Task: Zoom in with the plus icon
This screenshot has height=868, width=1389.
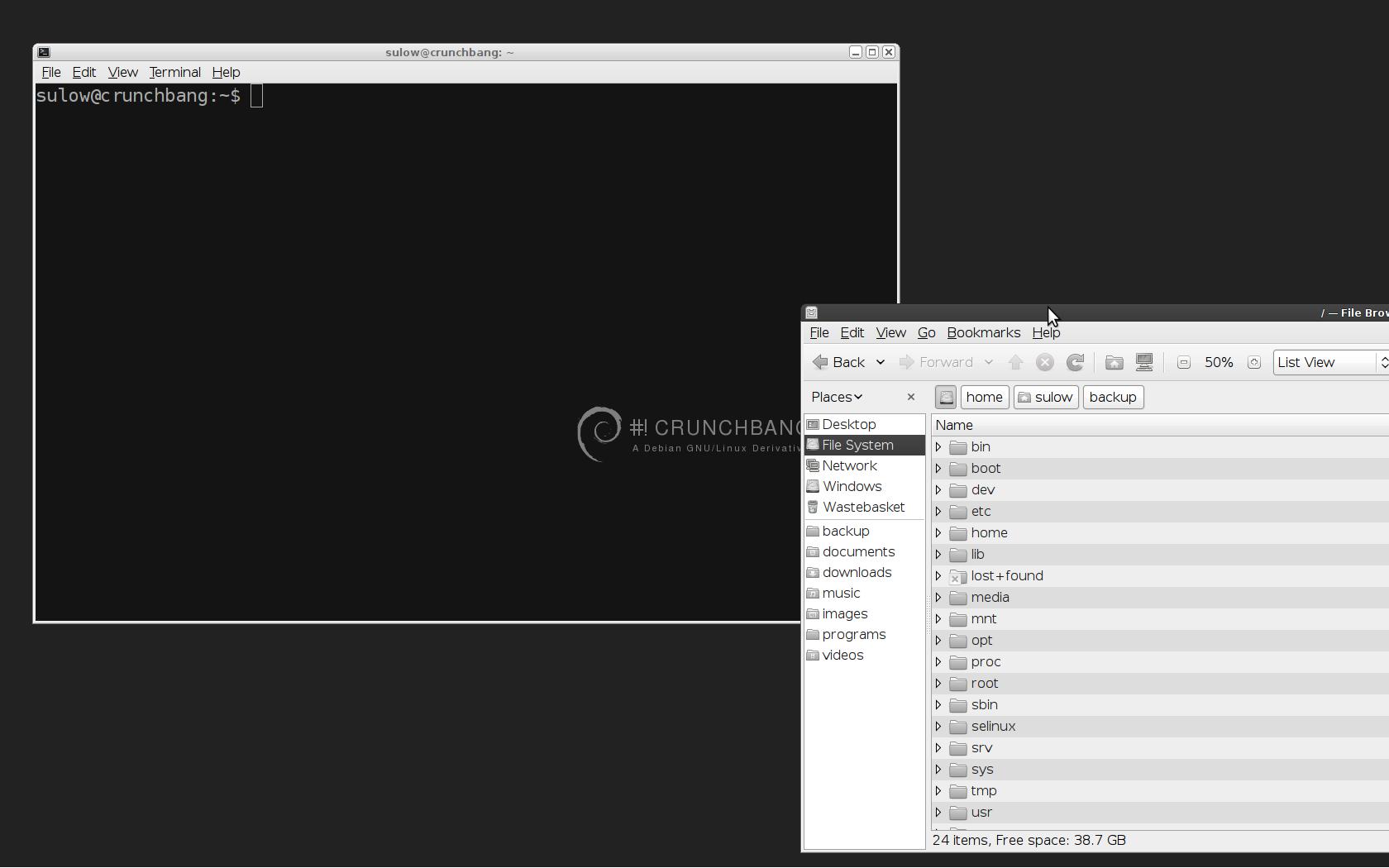Action: coord(1254,363)
